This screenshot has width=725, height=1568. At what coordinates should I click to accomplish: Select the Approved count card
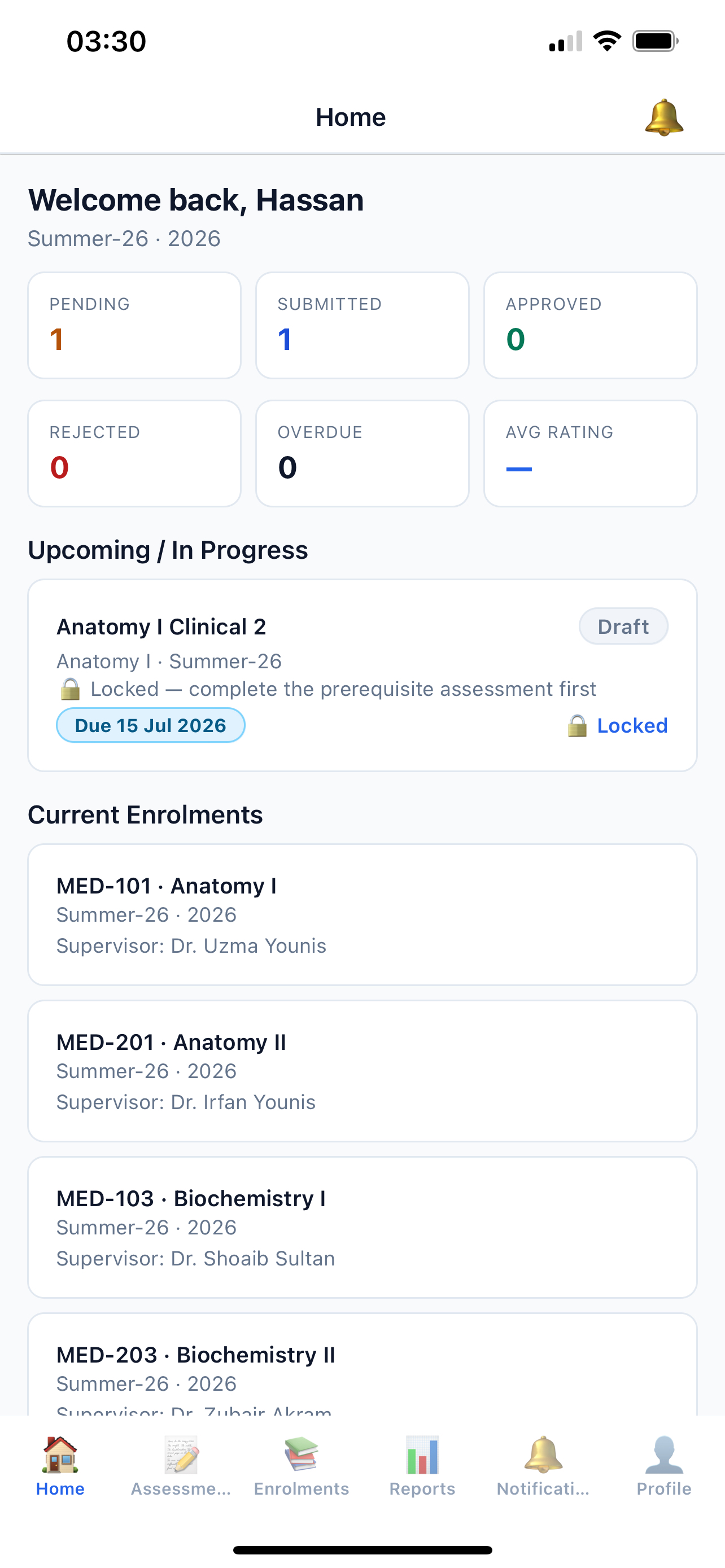[x=590, y=325]
